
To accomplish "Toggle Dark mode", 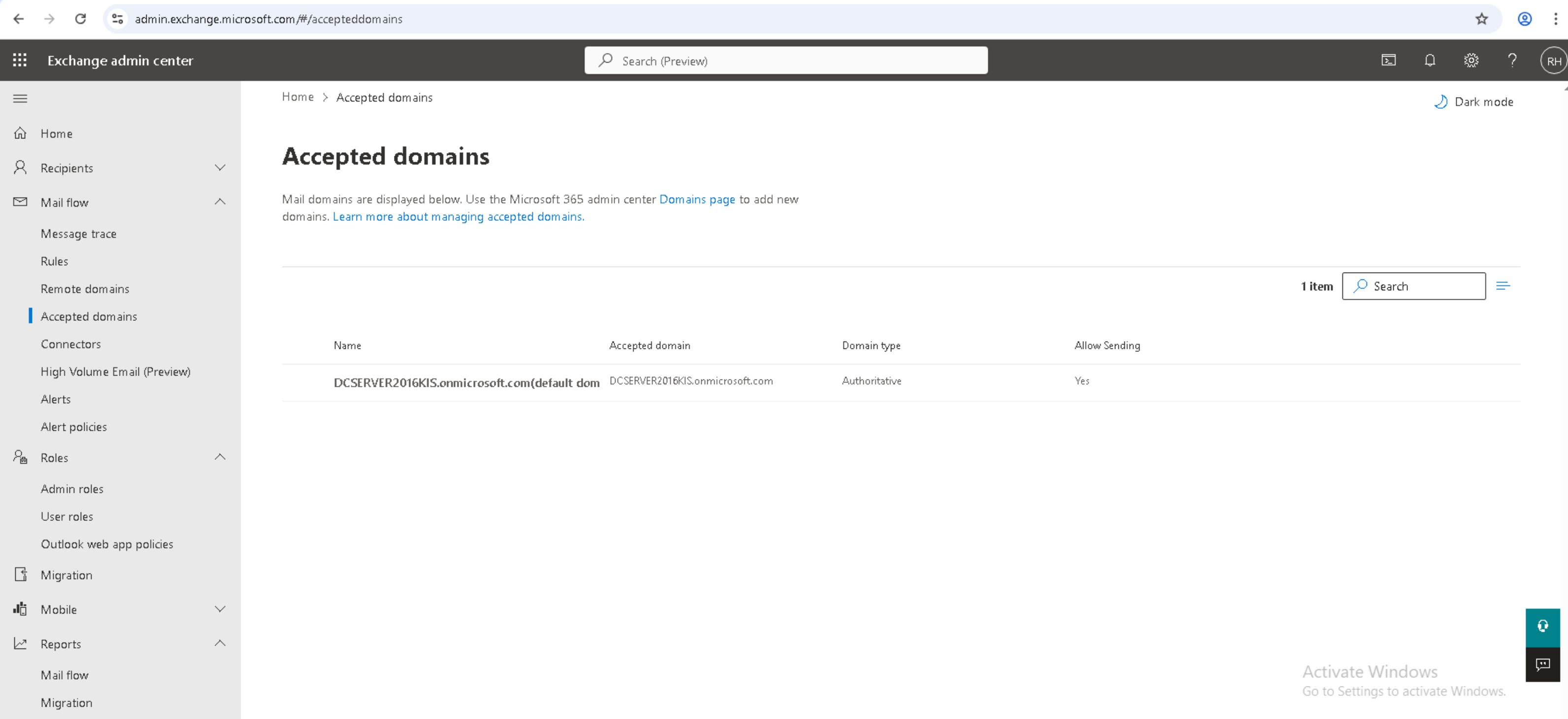I will point(1473,102).
